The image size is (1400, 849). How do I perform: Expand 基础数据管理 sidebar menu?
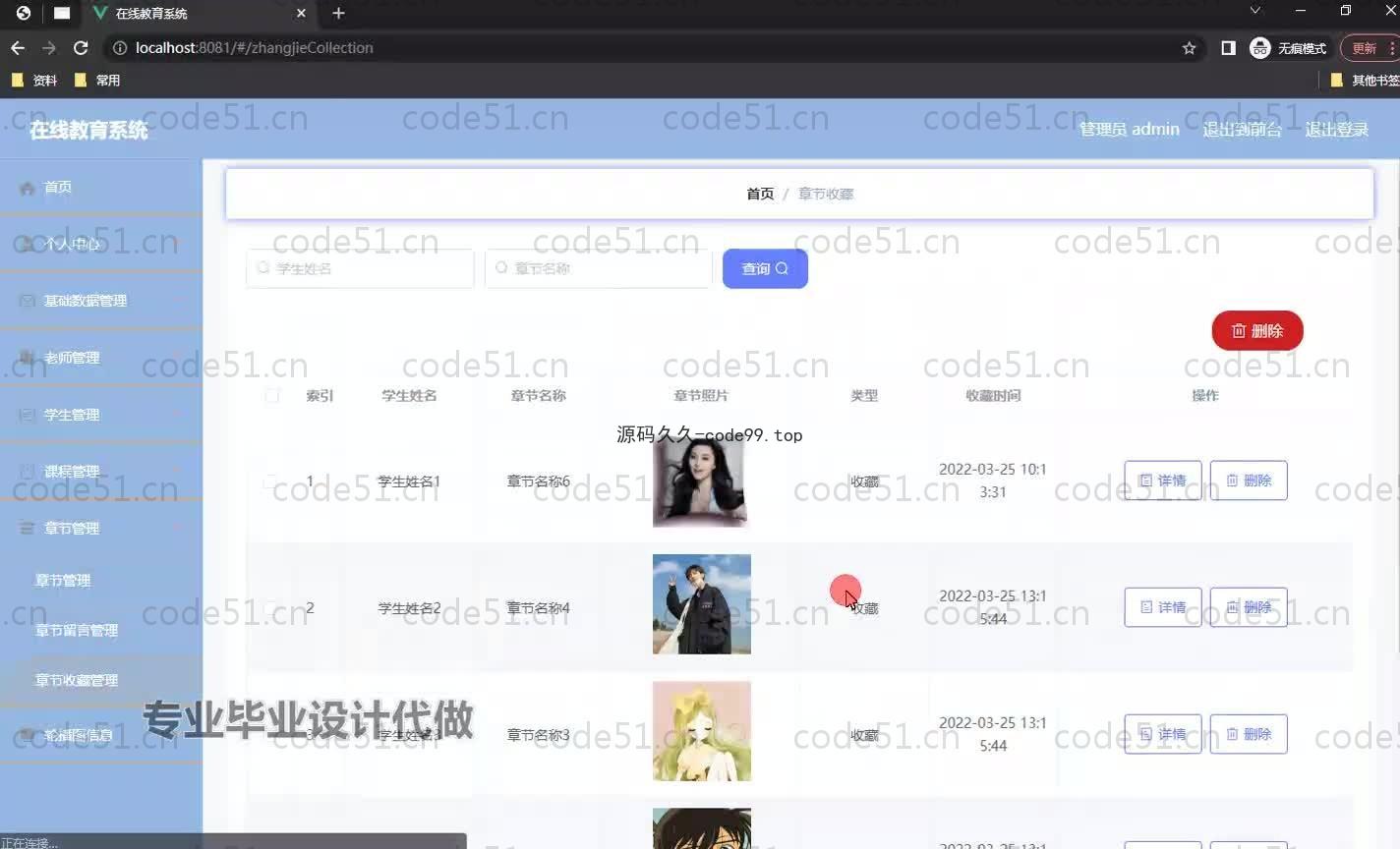point(101,301)
